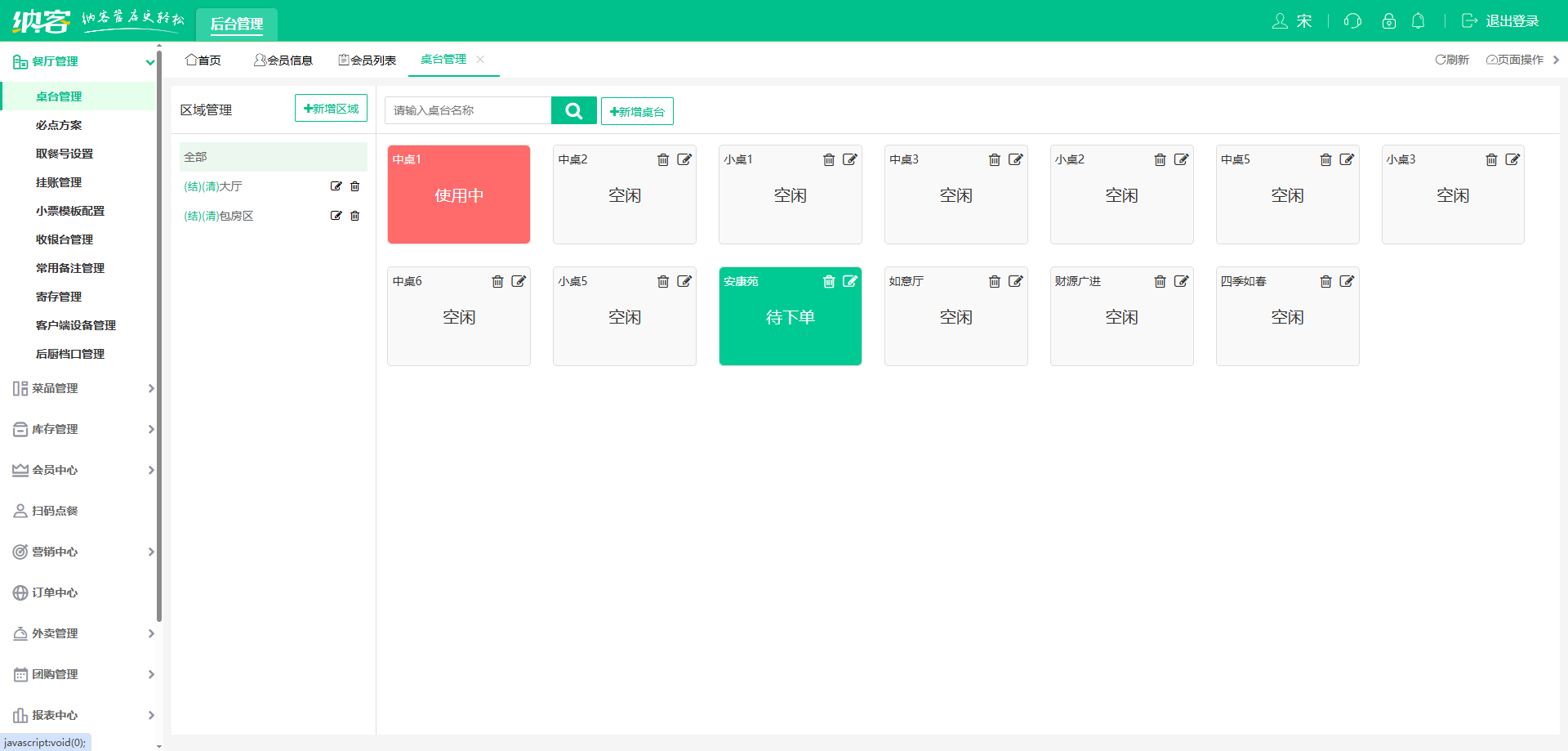The image size is (1568, 751).
Task: Click the 新增桌台 button
Action: (x=637, y=111)
